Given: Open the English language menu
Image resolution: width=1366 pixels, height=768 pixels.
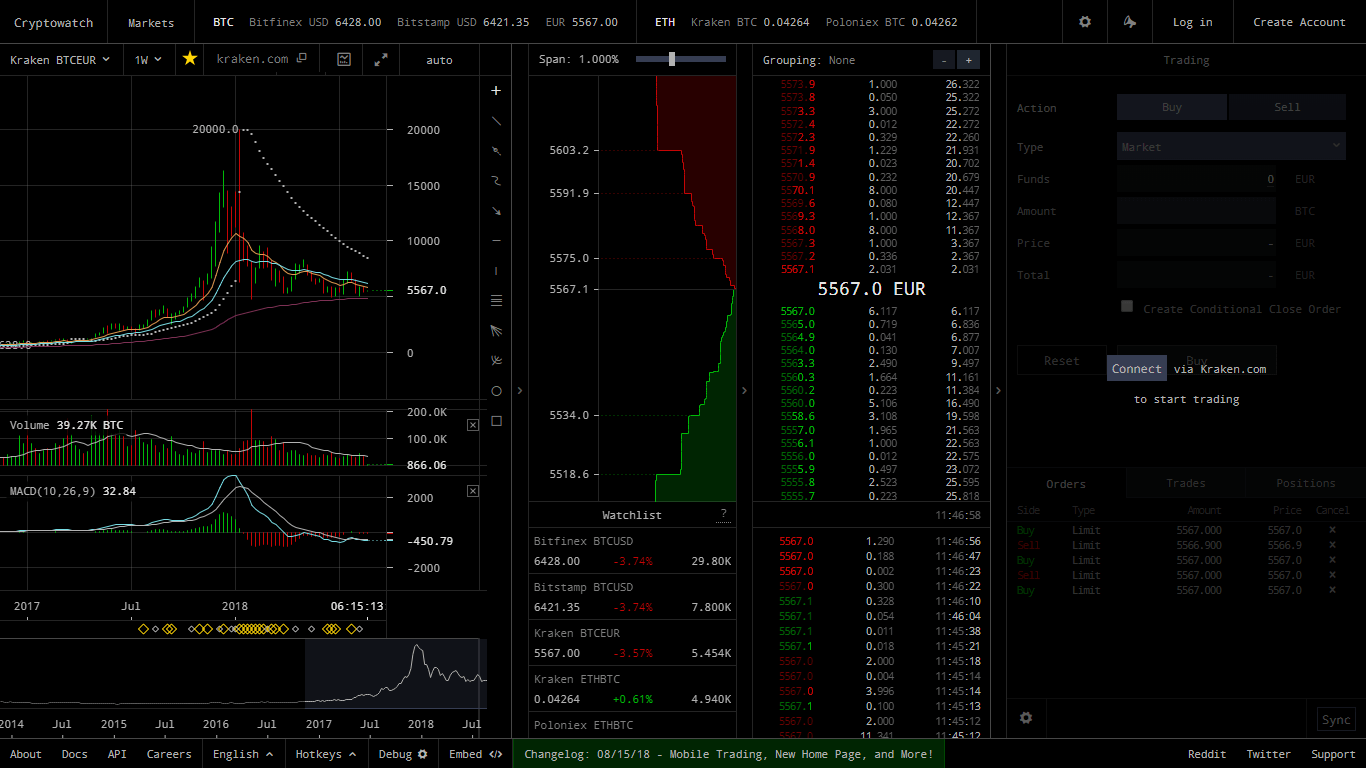Looking at the screenshot, I should pyautogui.click(x=243, y=754).
